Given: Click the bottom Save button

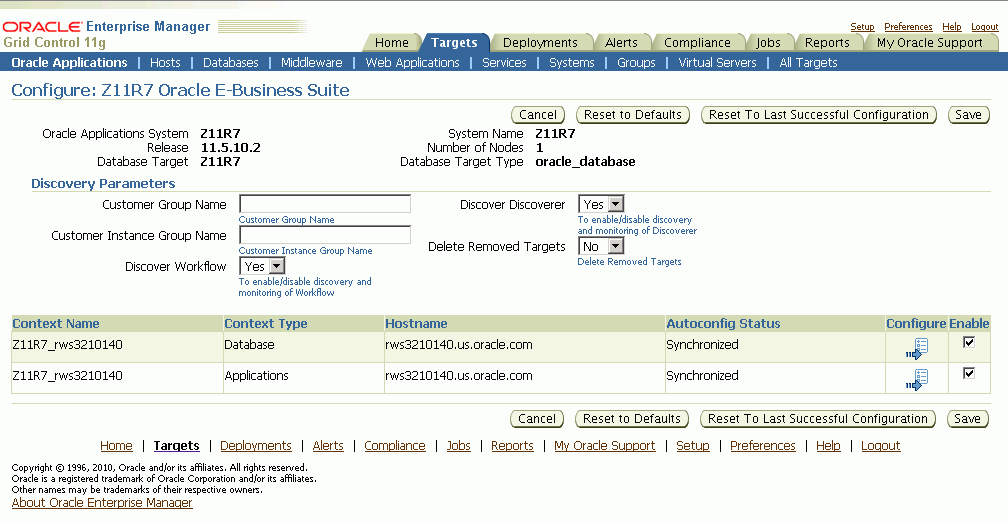Looking at the screenshot, I should [967, 418].
